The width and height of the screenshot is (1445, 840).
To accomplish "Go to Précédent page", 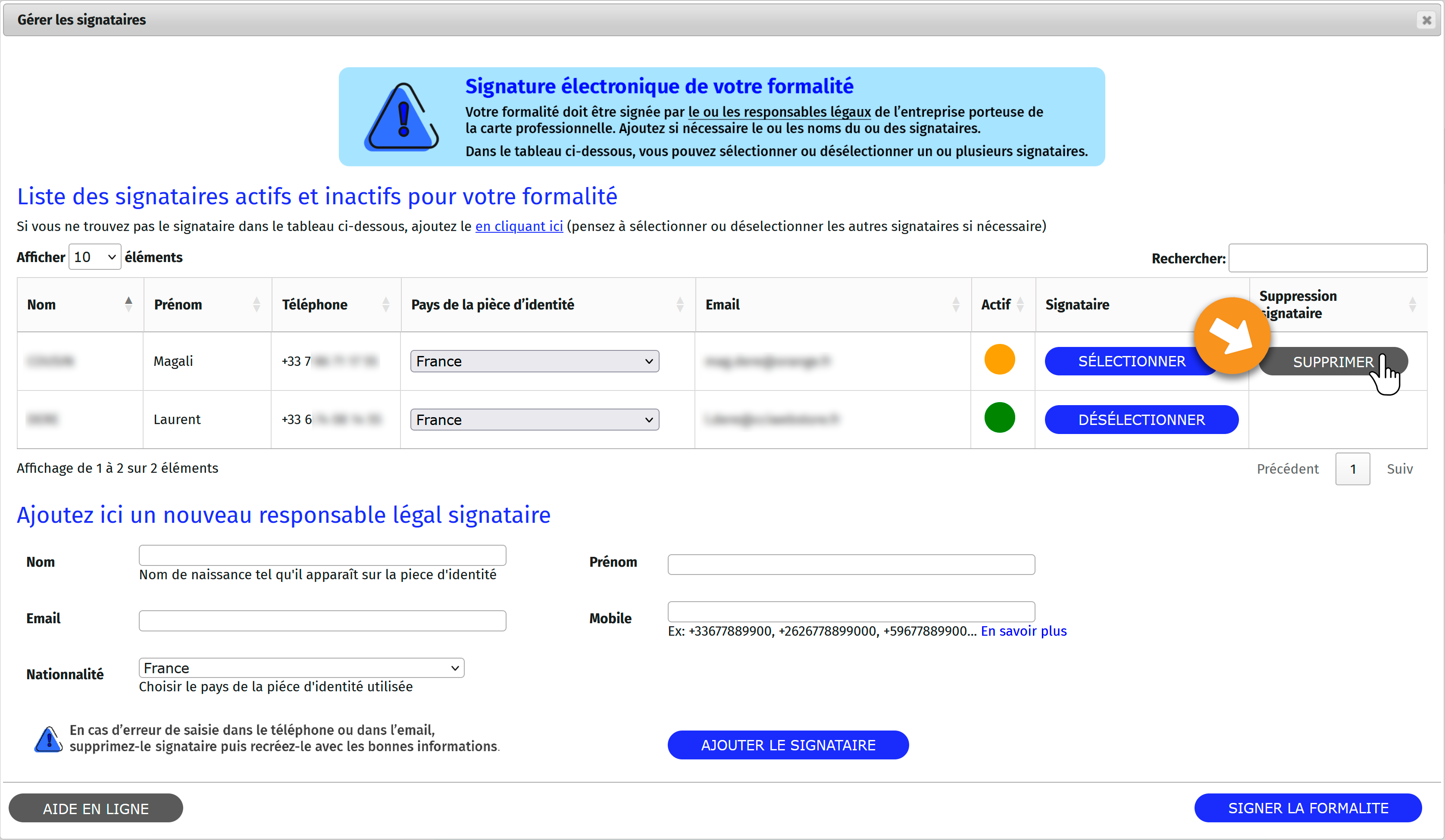I will (1287, 469).
